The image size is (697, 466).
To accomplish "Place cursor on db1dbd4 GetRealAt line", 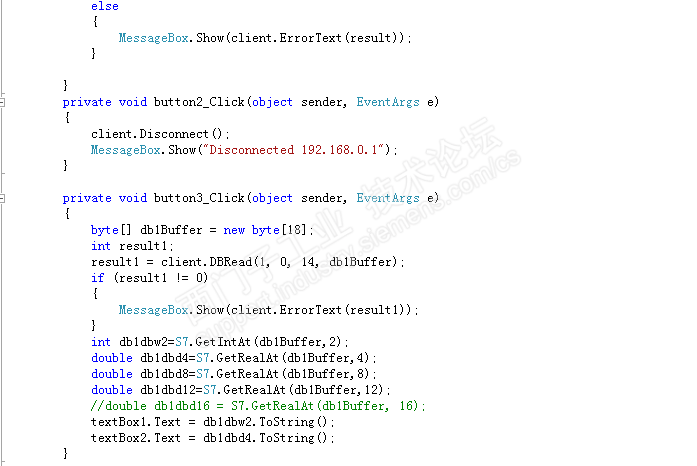I will 234,358.
